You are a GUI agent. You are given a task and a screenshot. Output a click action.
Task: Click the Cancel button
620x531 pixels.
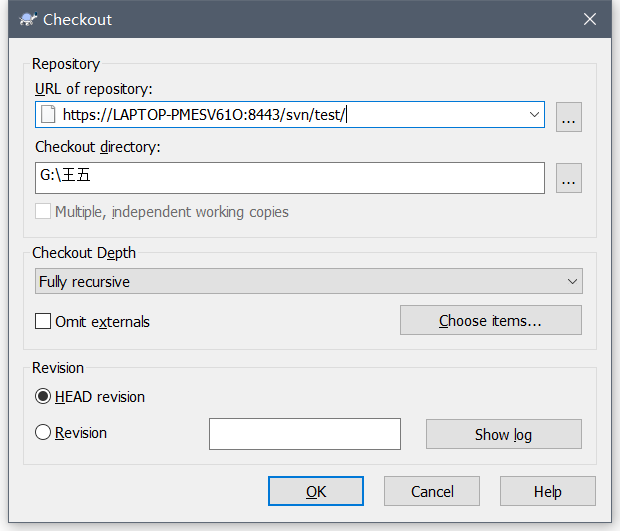pos(432,491)
